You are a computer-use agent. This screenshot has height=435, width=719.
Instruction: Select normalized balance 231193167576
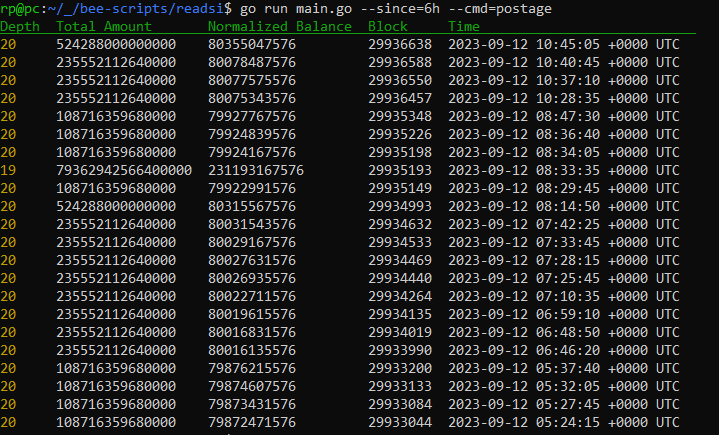256,170
